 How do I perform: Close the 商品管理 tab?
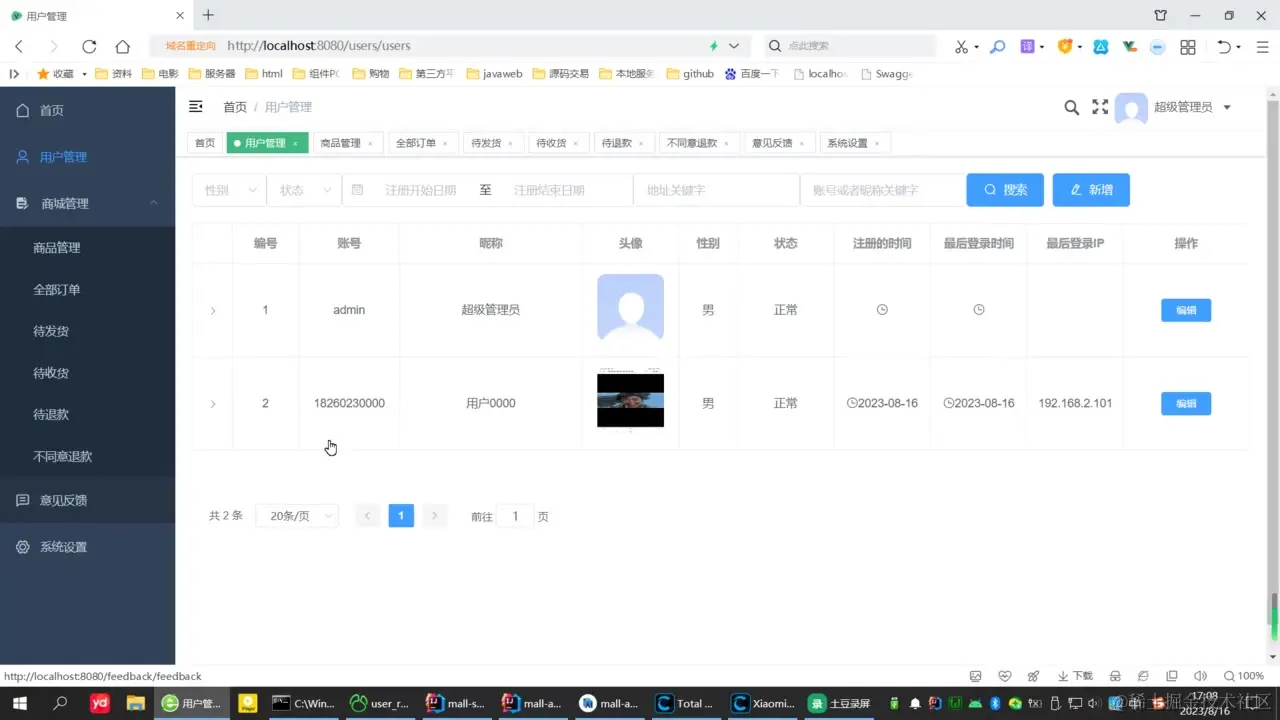[x=370, y=144]
